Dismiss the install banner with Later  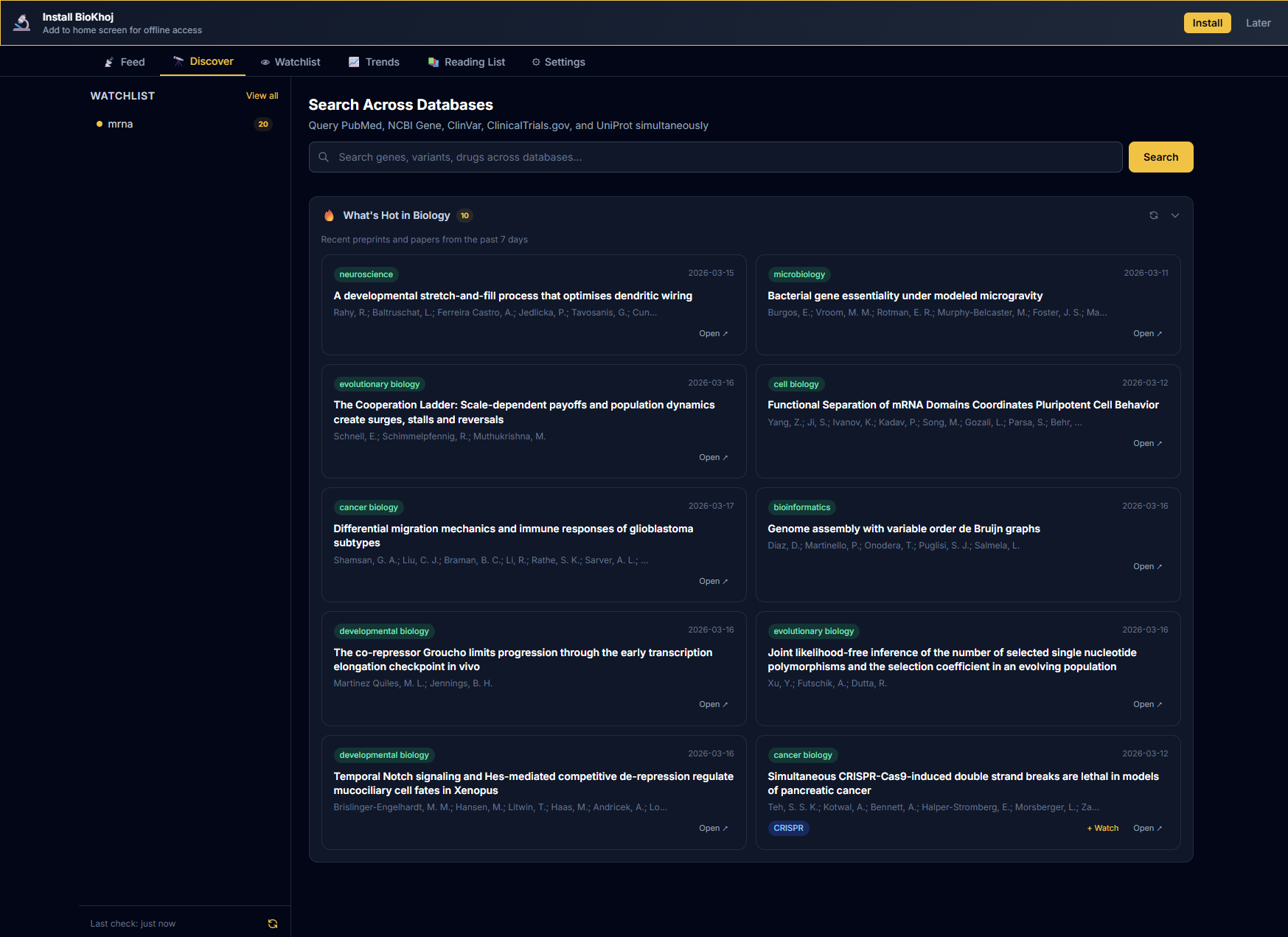tap(1259, 22)
